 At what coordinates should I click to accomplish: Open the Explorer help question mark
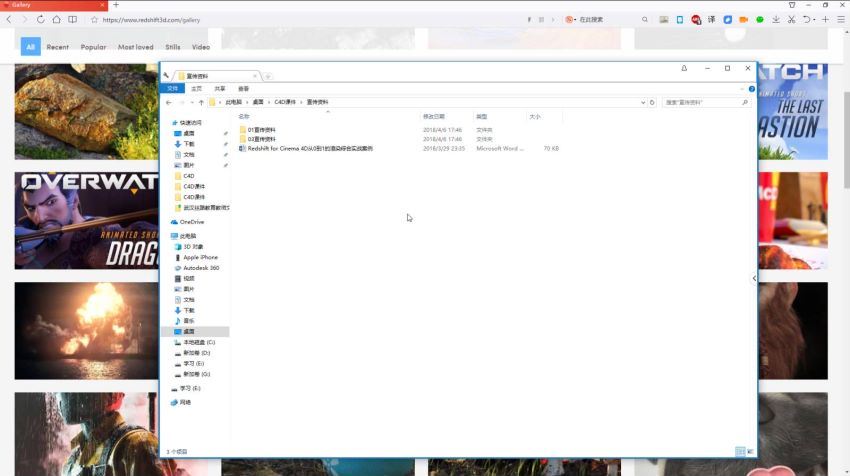[751, 89]
